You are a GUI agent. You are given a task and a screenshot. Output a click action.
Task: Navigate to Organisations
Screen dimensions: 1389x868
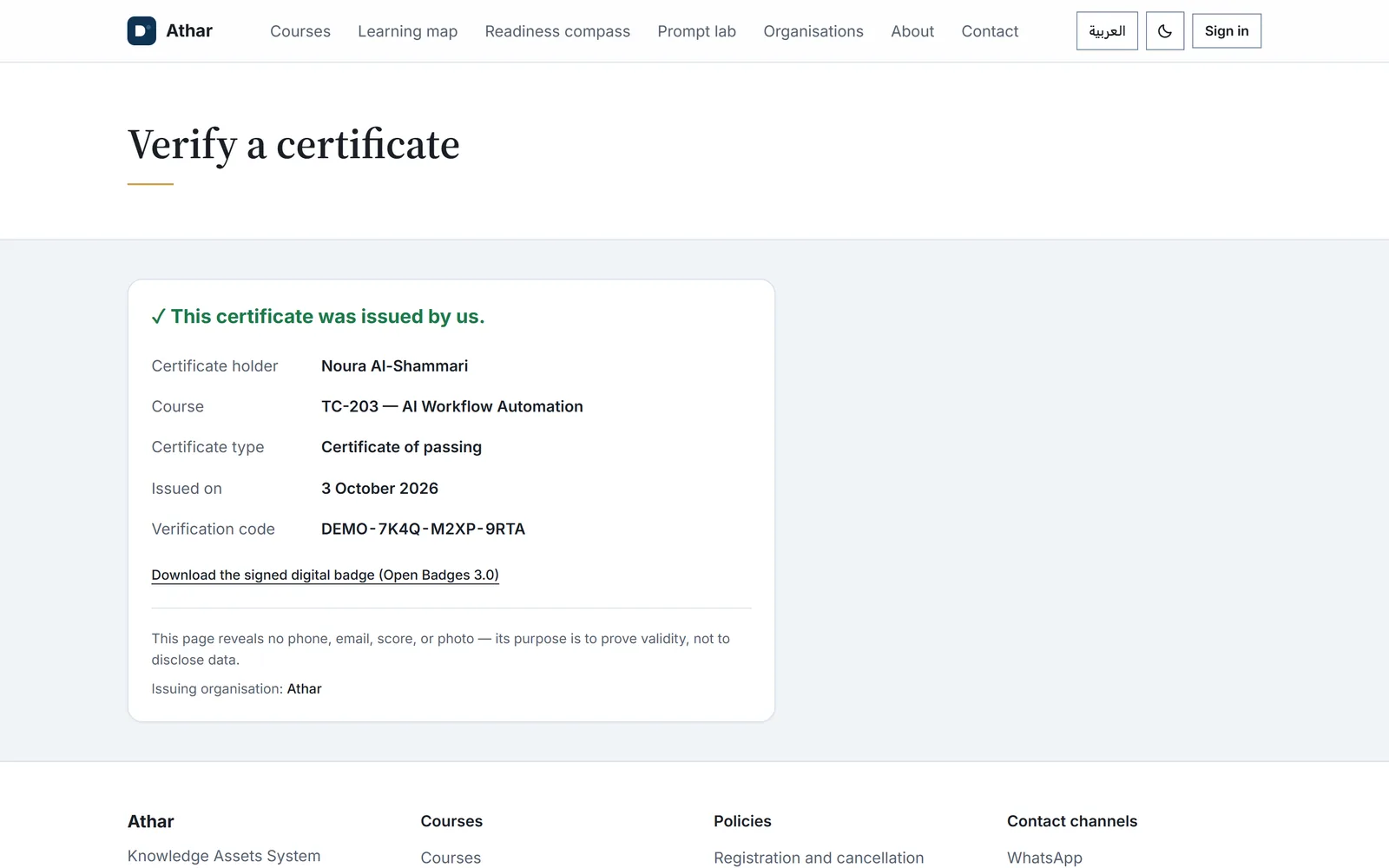coord(813,31)
